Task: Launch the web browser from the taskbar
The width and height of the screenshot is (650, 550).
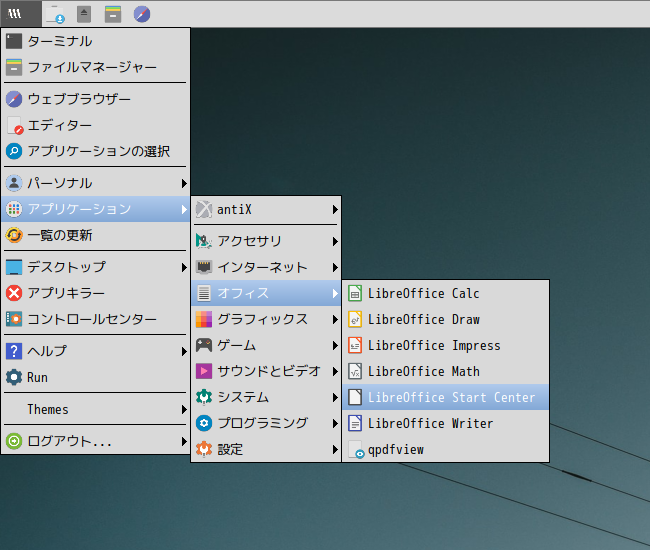Action: [x=142, y=15]
